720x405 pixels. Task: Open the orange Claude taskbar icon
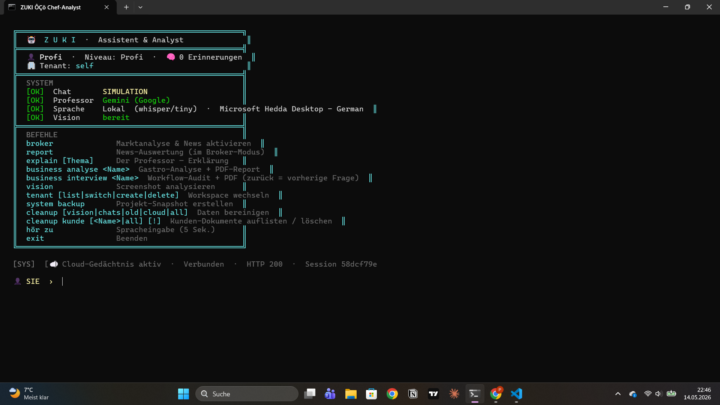(x=454, y=394)
